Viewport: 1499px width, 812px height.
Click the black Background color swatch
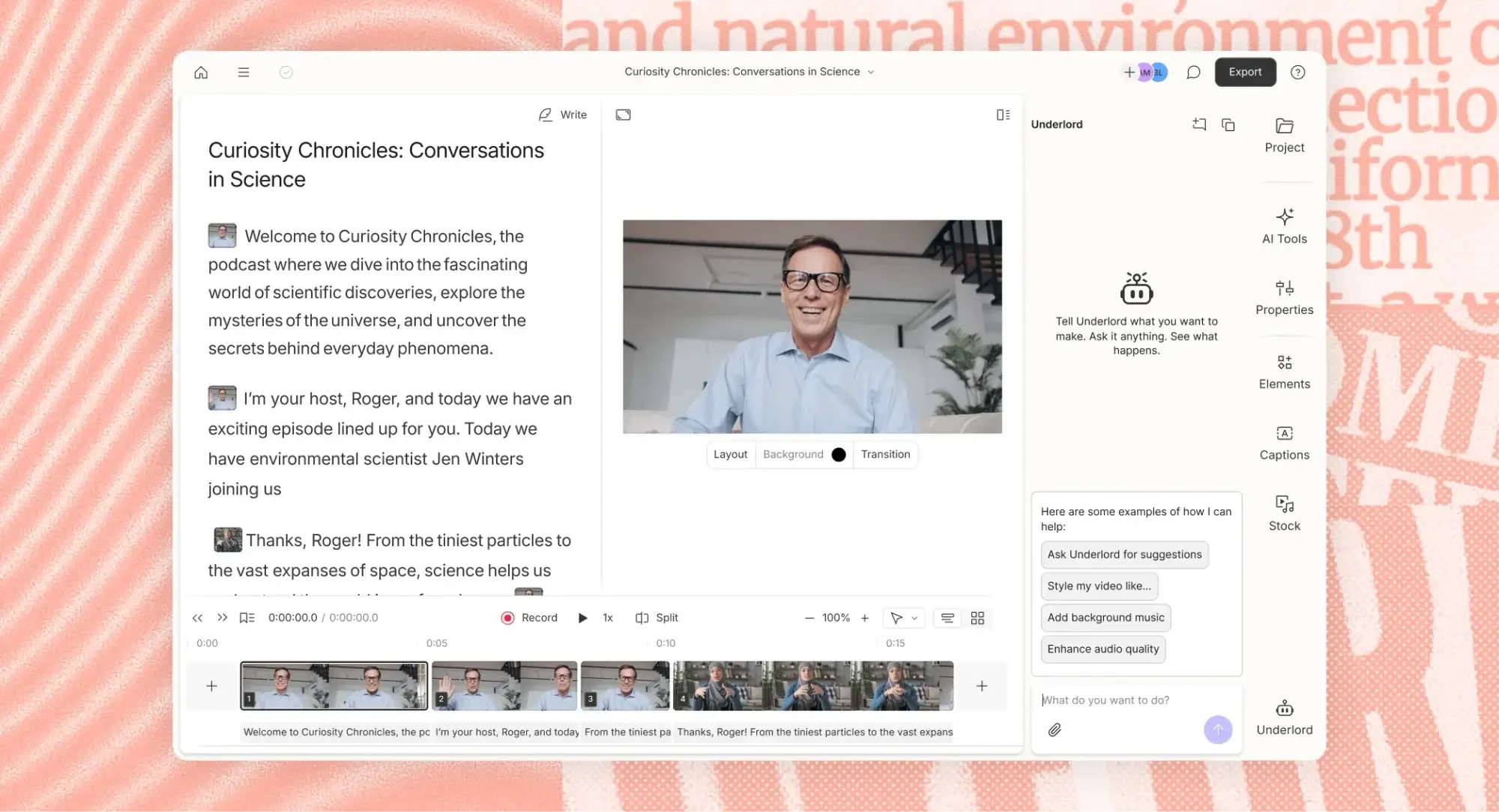(839, 455)
